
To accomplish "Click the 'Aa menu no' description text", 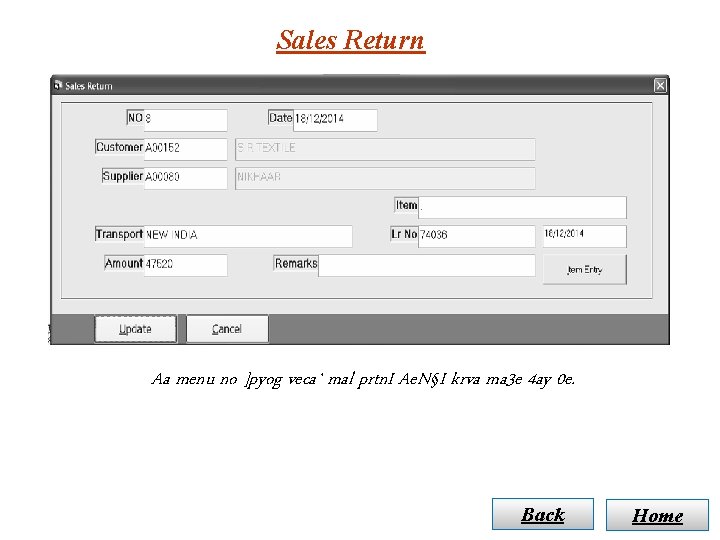I will 363,380.
